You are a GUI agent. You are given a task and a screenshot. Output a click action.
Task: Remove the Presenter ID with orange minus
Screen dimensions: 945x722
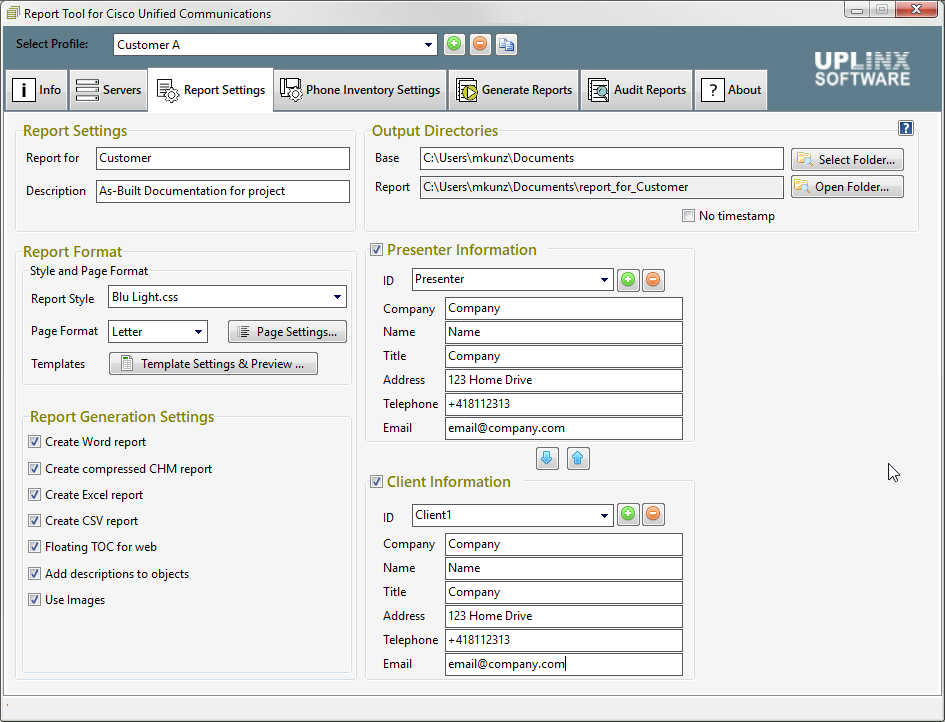(653, 280)
